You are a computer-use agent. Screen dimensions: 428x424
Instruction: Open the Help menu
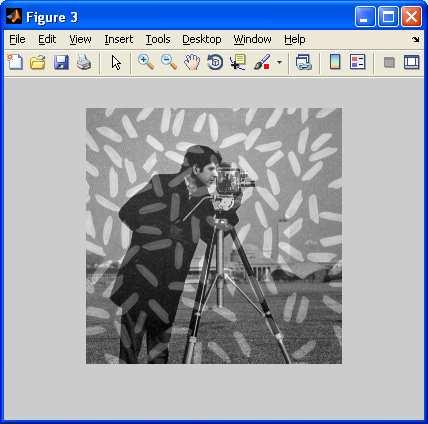[295, 39]
